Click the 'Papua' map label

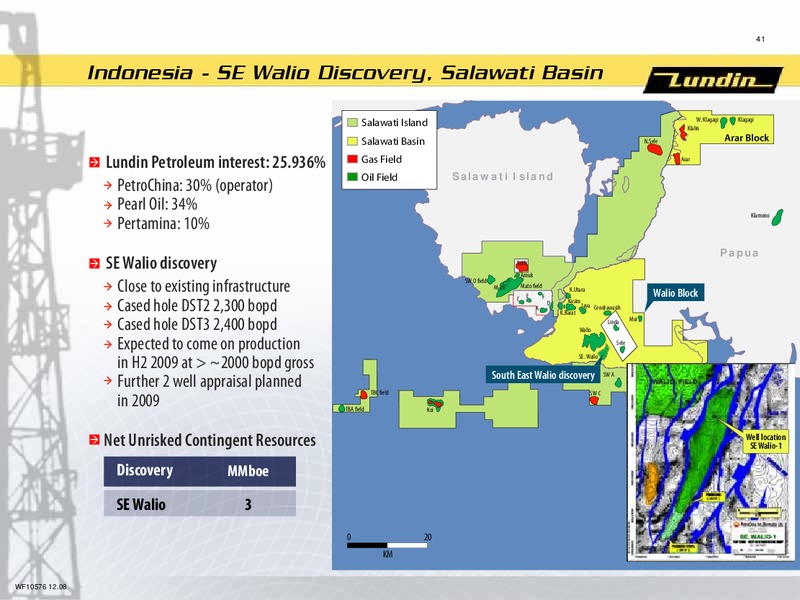(739, 253)
